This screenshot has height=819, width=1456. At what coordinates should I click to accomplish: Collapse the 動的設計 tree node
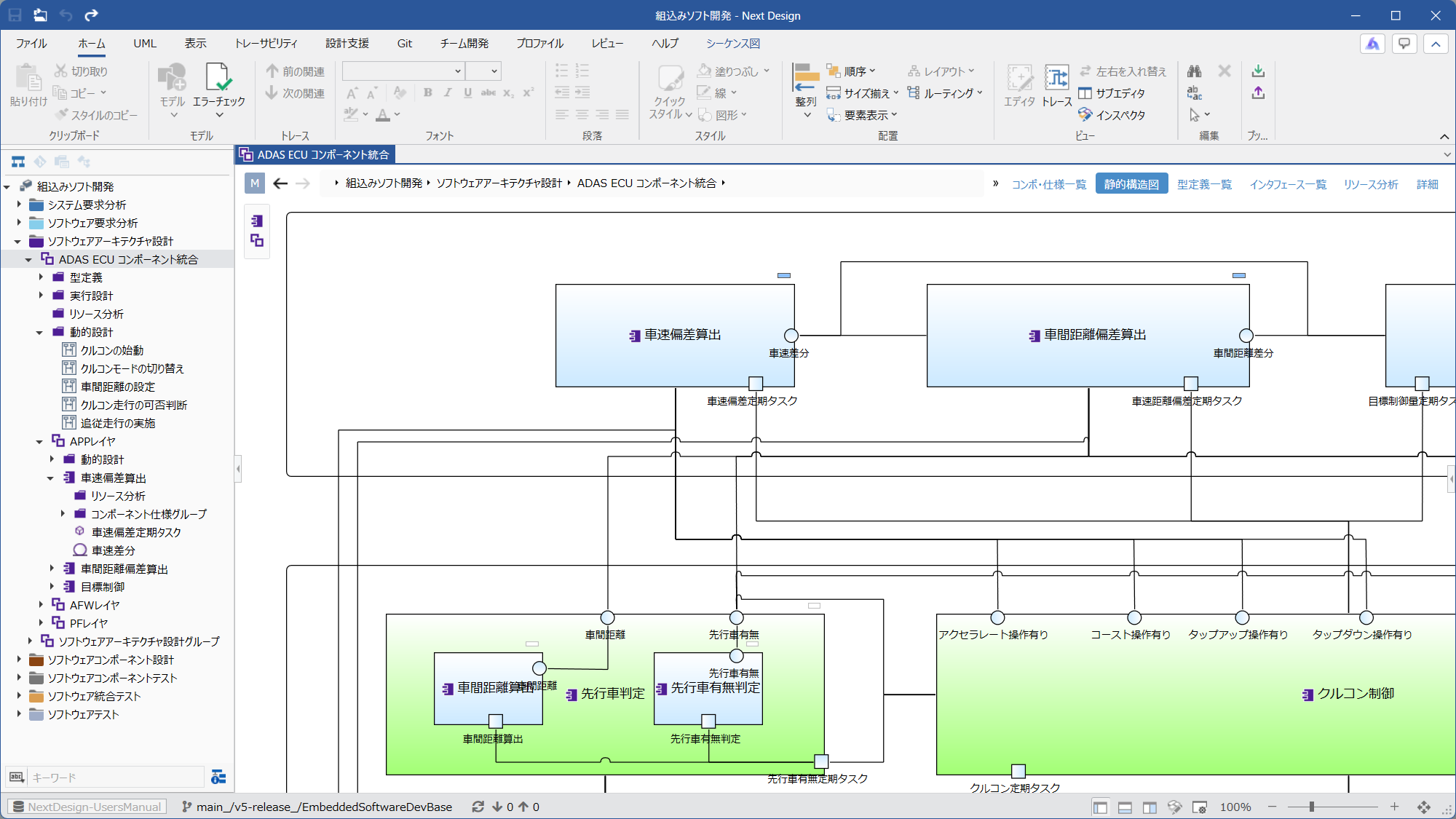[x=39, y=332]
